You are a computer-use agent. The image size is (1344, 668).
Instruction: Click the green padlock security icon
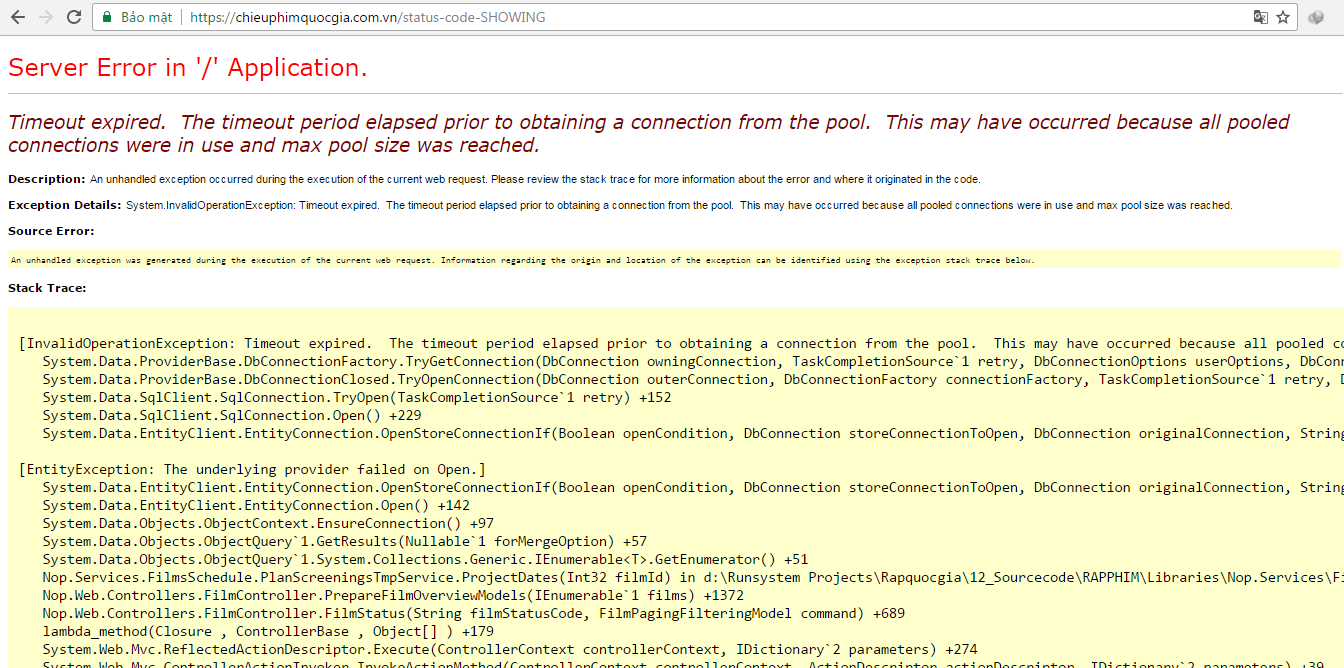click(x=107, y=18)
